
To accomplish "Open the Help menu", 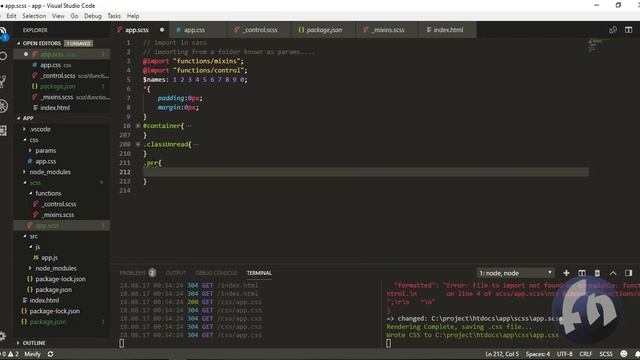I will pos(133,16).
